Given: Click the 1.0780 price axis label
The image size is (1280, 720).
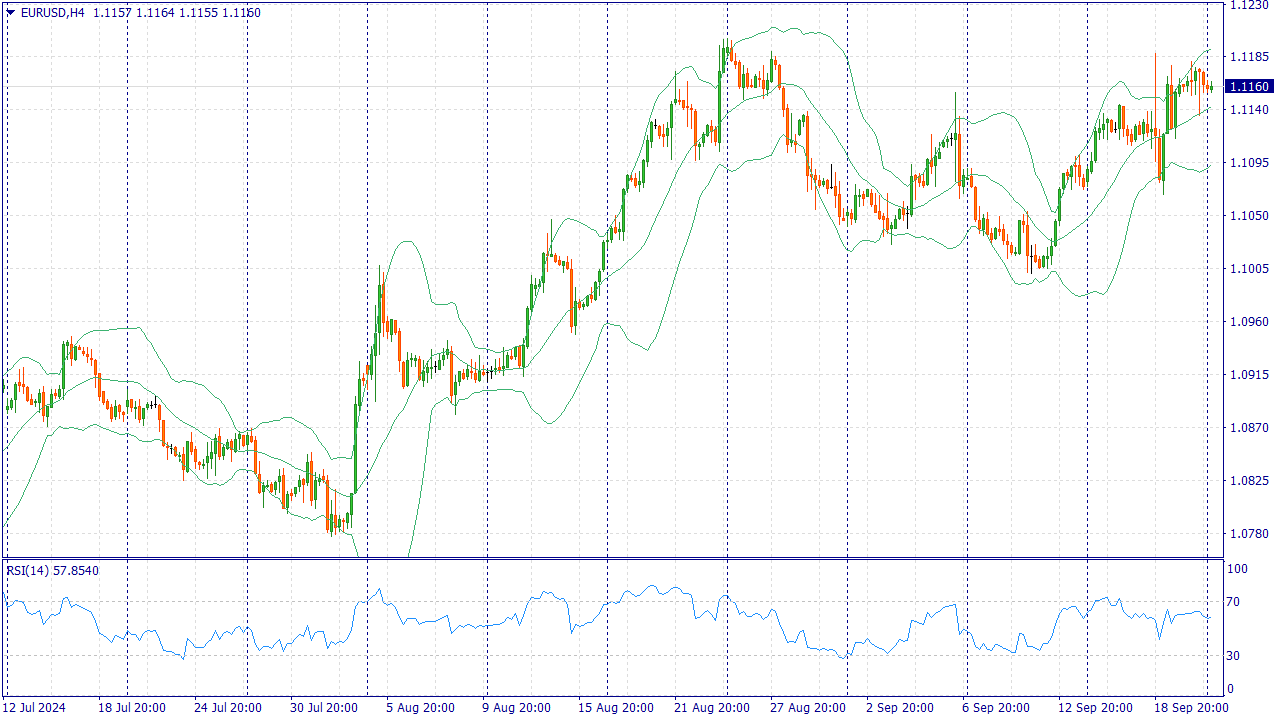Looking at the screenshot, I should [x=1249, y=533].
